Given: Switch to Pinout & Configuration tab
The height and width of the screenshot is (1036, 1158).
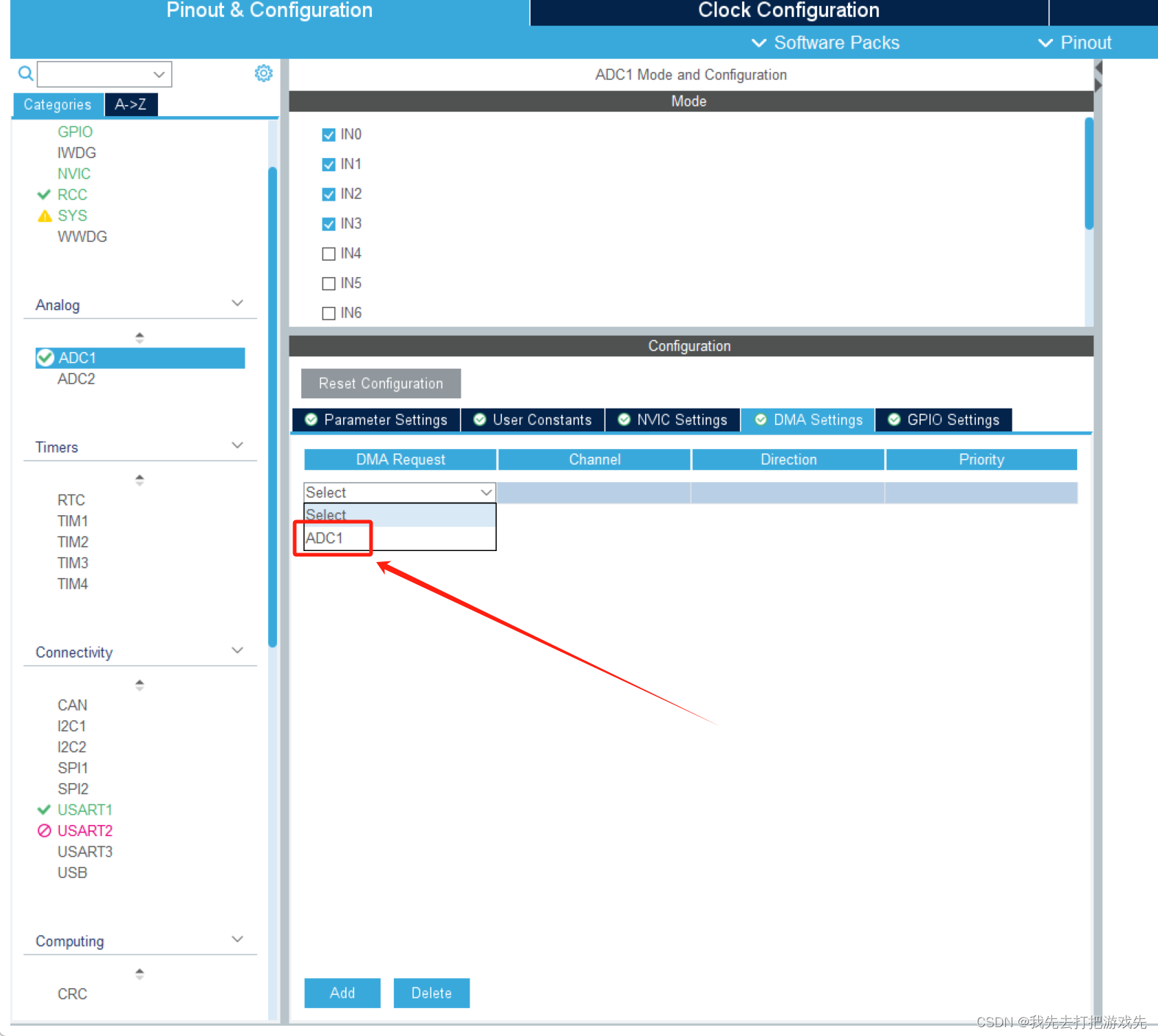Looking at the screenshot, I should tap(270, 11).
